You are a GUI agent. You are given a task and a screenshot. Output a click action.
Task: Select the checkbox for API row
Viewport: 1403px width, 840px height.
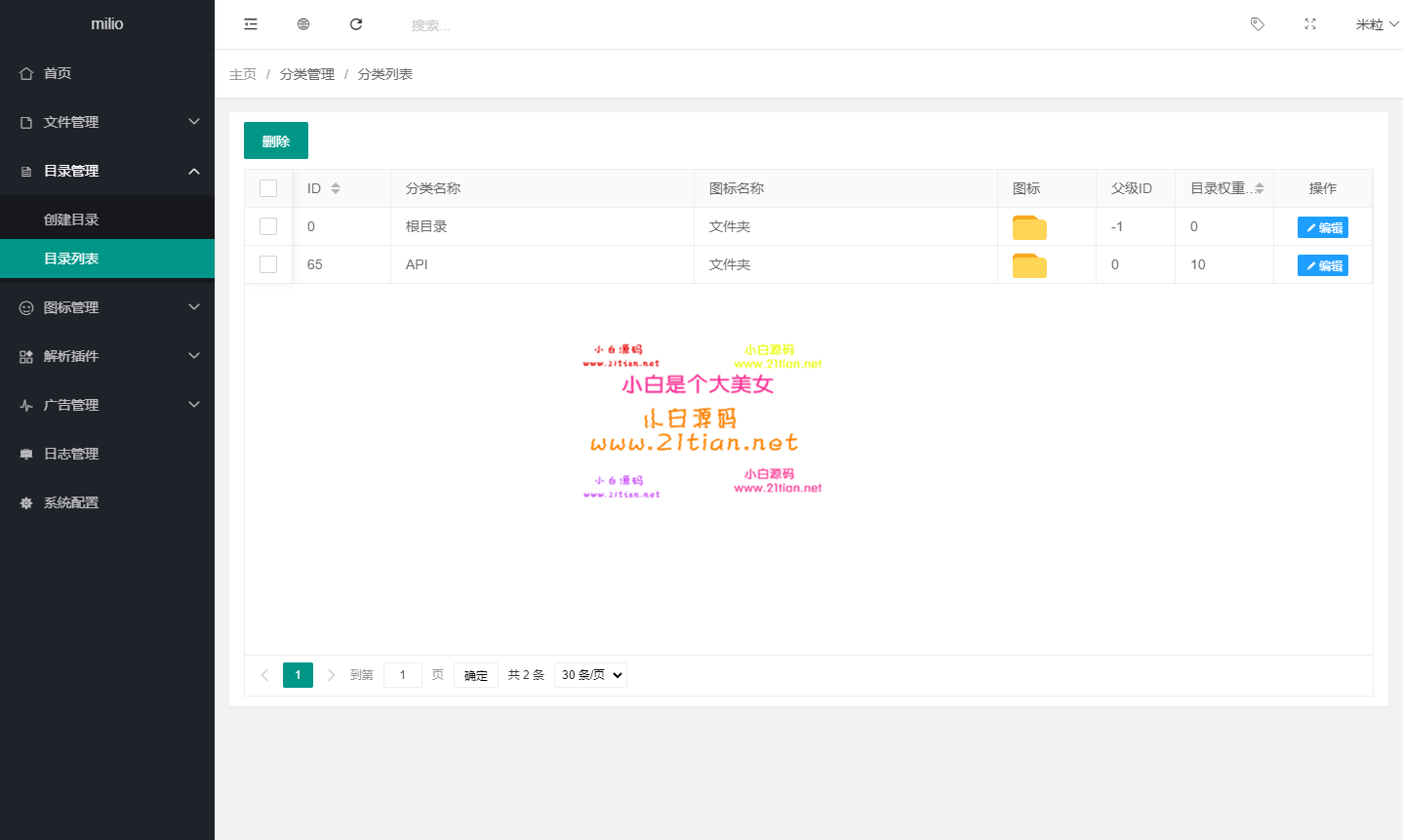pyautogui.click(x=268, y=264)
